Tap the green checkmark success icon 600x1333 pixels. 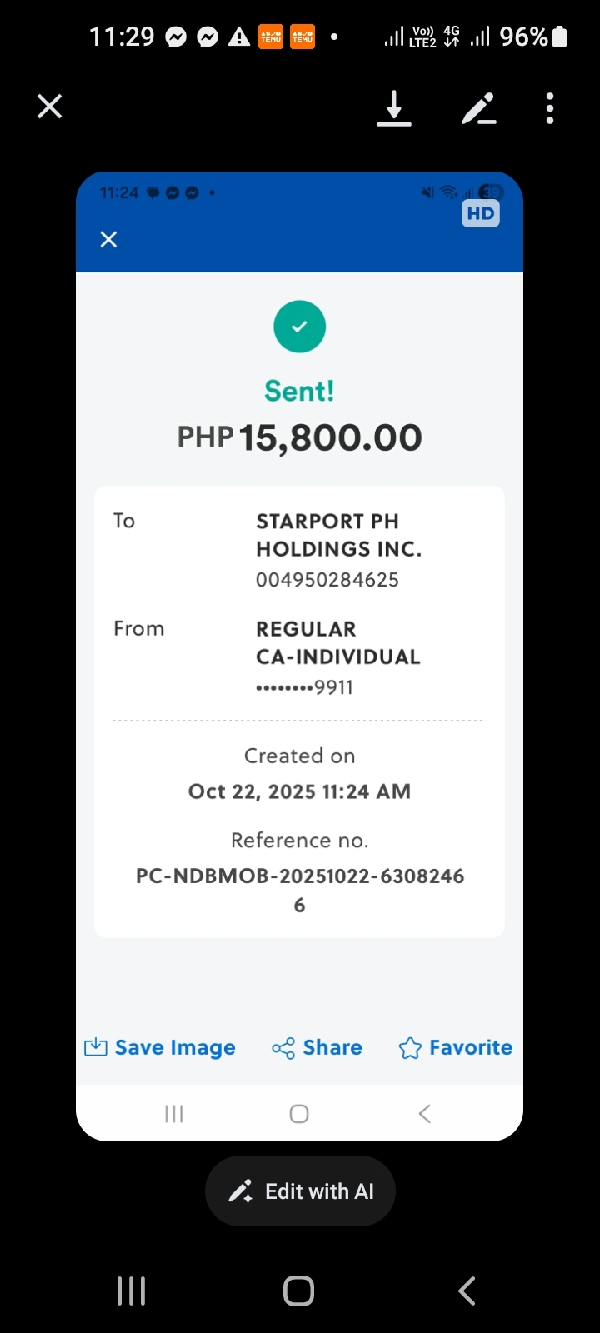[299, 326]
